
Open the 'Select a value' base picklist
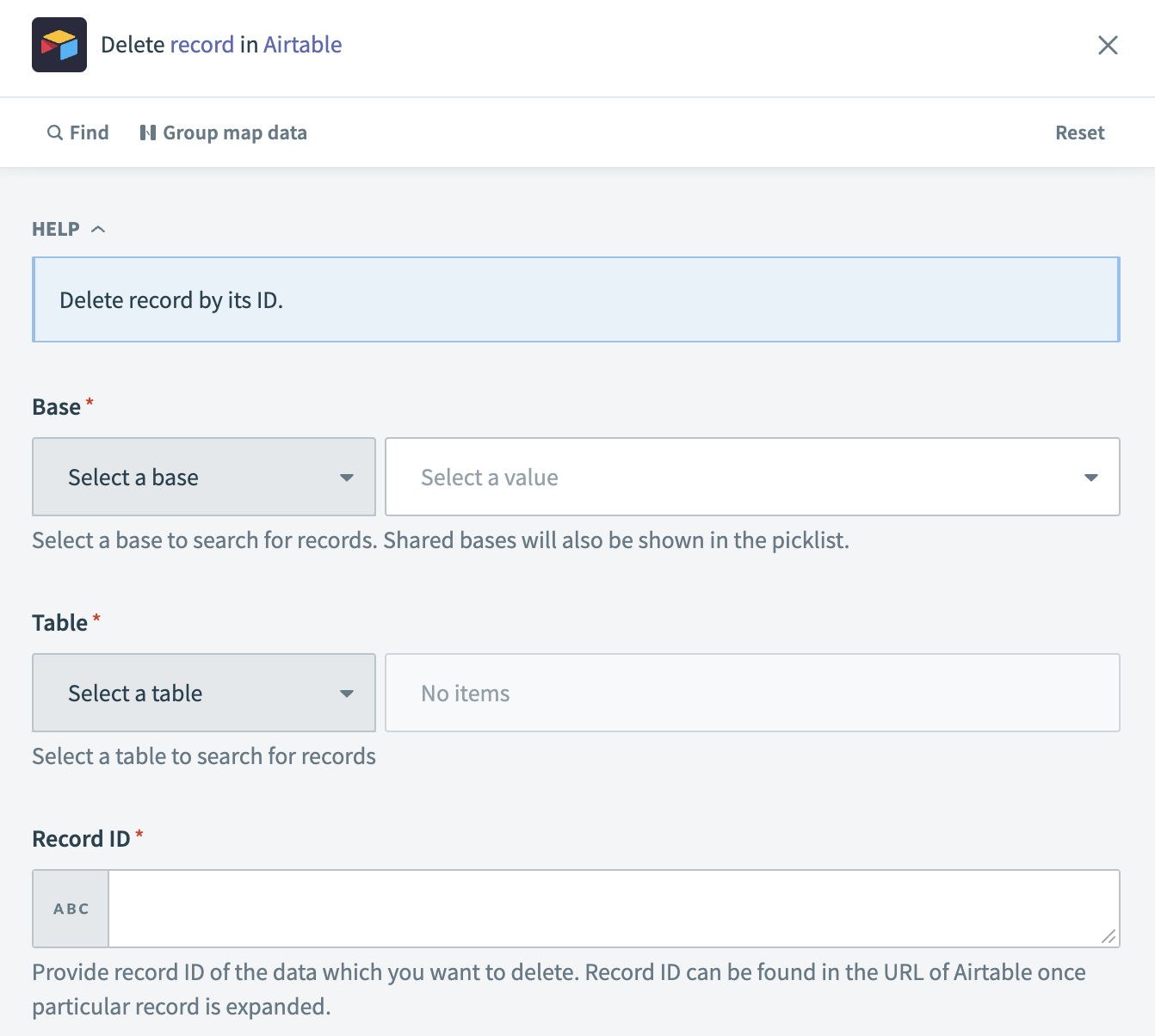(751, 478)
